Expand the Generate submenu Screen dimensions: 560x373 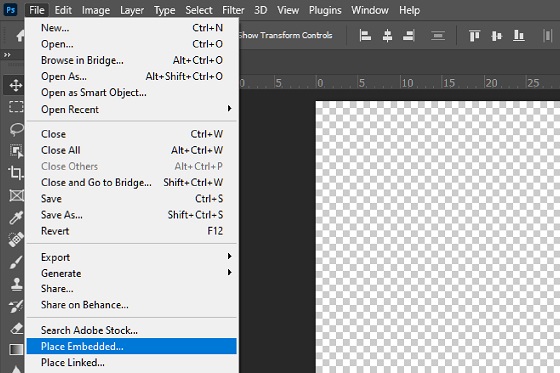(x=132, y=273)
